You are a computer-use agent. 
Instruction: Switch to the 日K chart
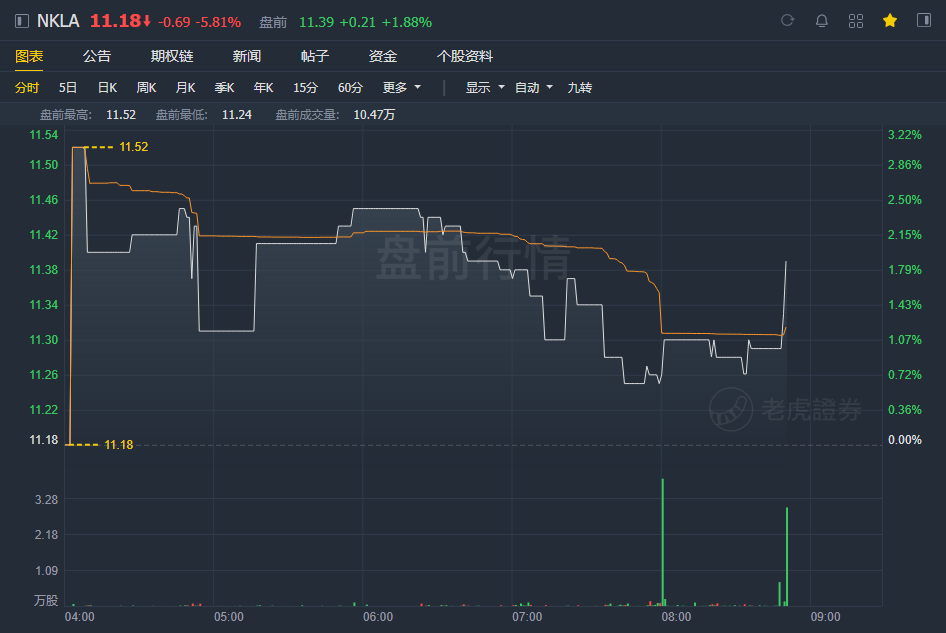(x=107, y=88)
